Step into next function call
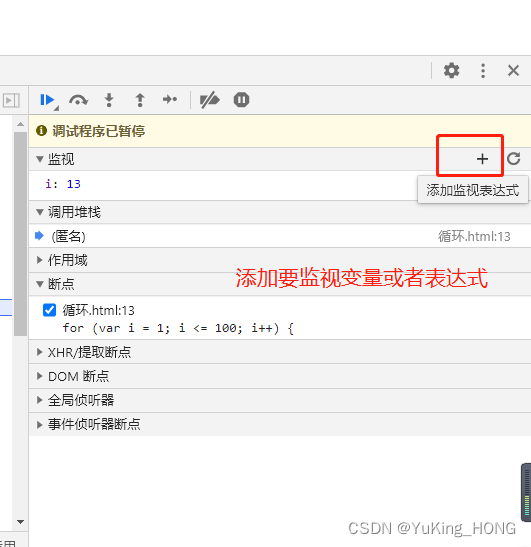The height and width of the screenshot is (547, 531). click(x=109, y=100)
